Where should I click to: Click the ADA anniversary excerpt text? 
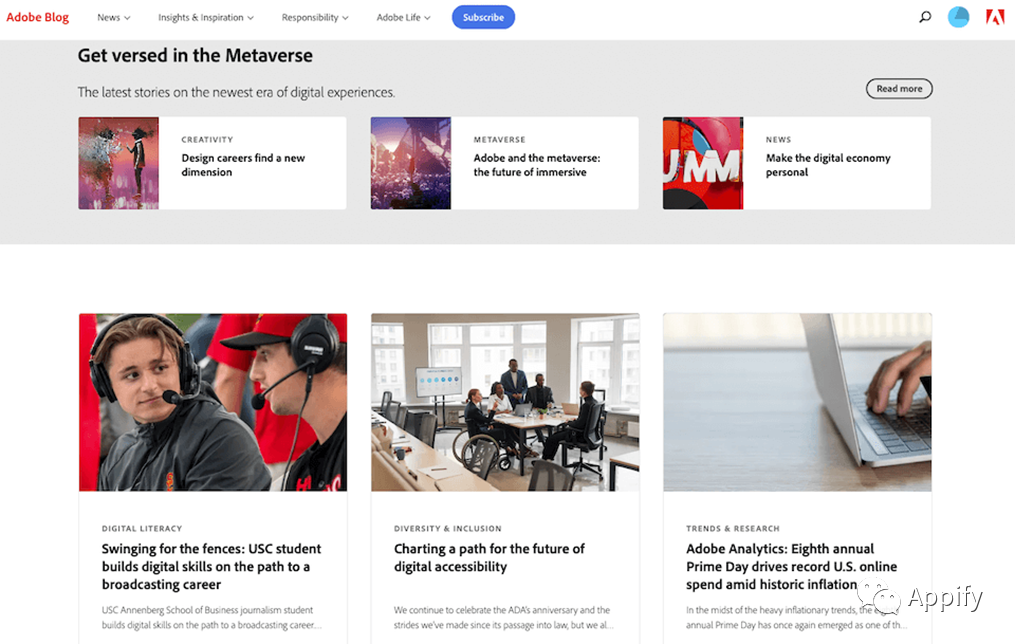click(x=503, y=617)
